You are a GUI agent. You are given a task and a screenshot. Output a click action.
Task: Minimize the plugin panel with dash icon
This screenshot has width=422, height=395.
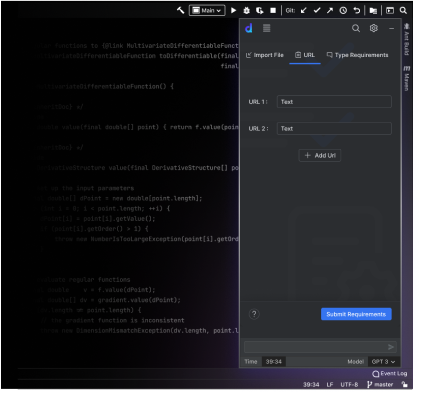click(x=391, y=29)
